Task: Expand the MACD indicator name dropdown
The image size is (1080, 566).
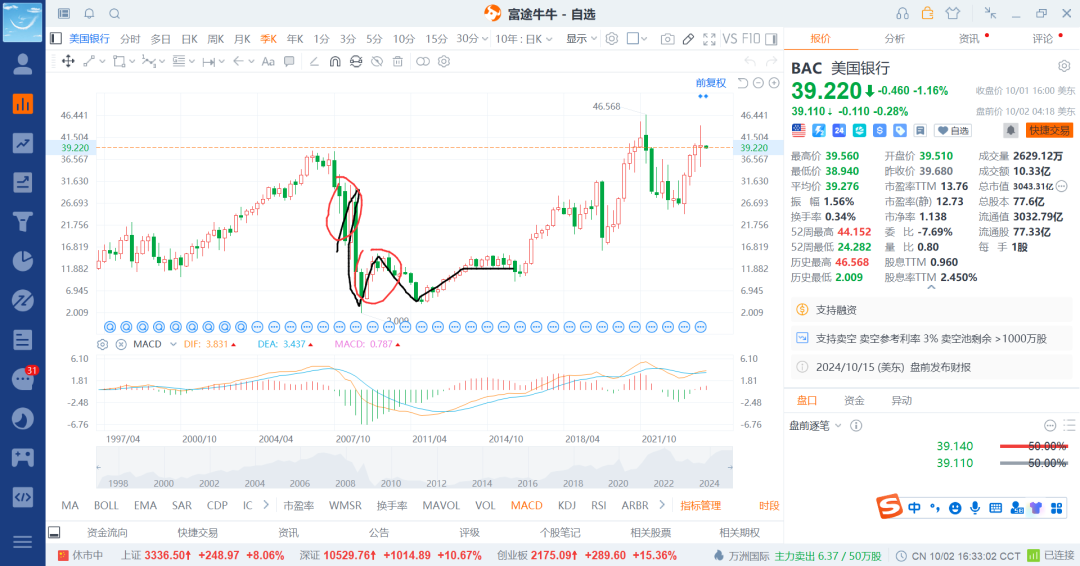Action: tap(173, 344)
